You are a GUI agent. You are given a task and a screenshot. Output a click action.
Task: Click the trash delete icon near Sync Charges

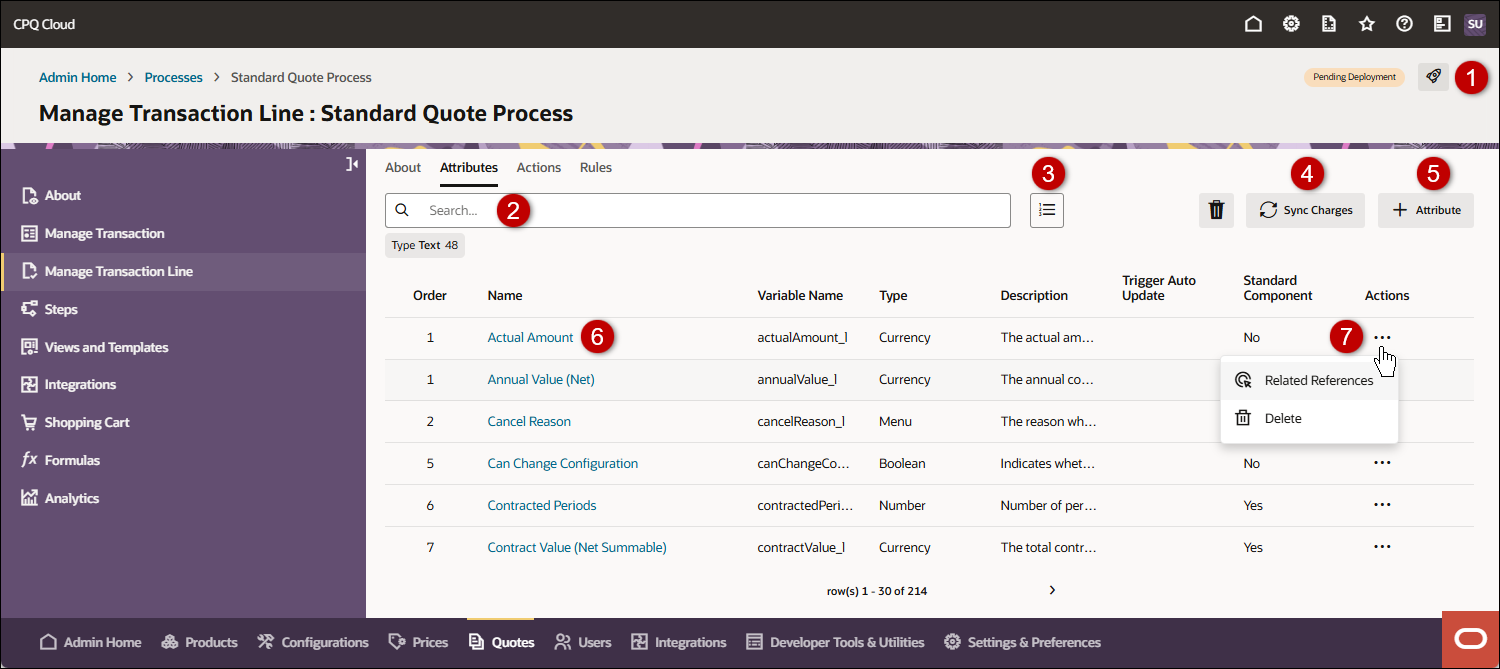click(x=1216, y=210)
